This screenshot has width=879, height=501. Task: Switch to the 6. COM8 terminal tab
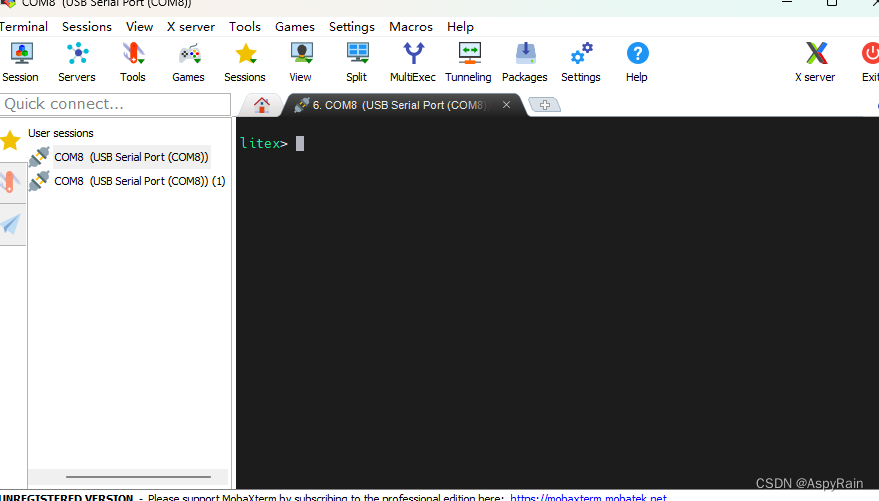(x=401, y=105)
